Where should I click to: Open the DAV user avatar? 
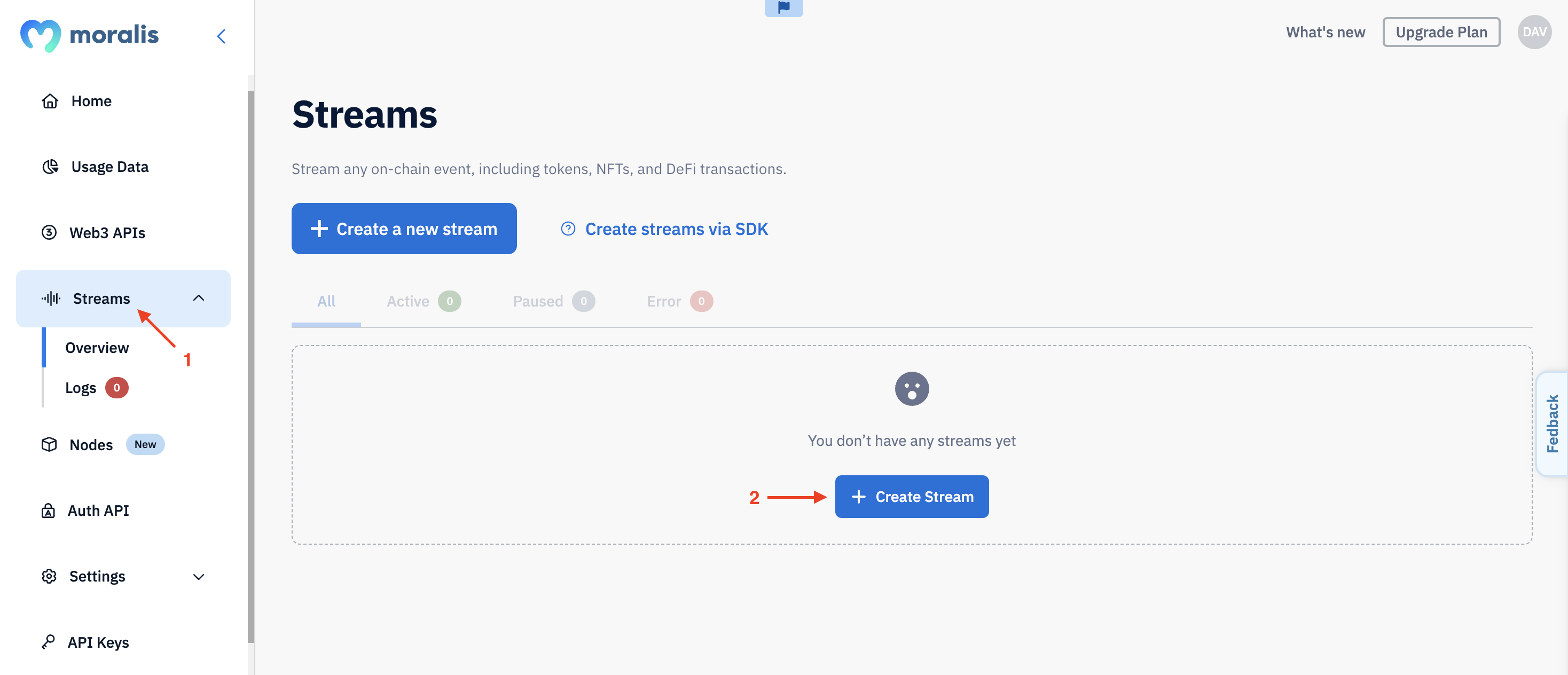pos(1534,32)
